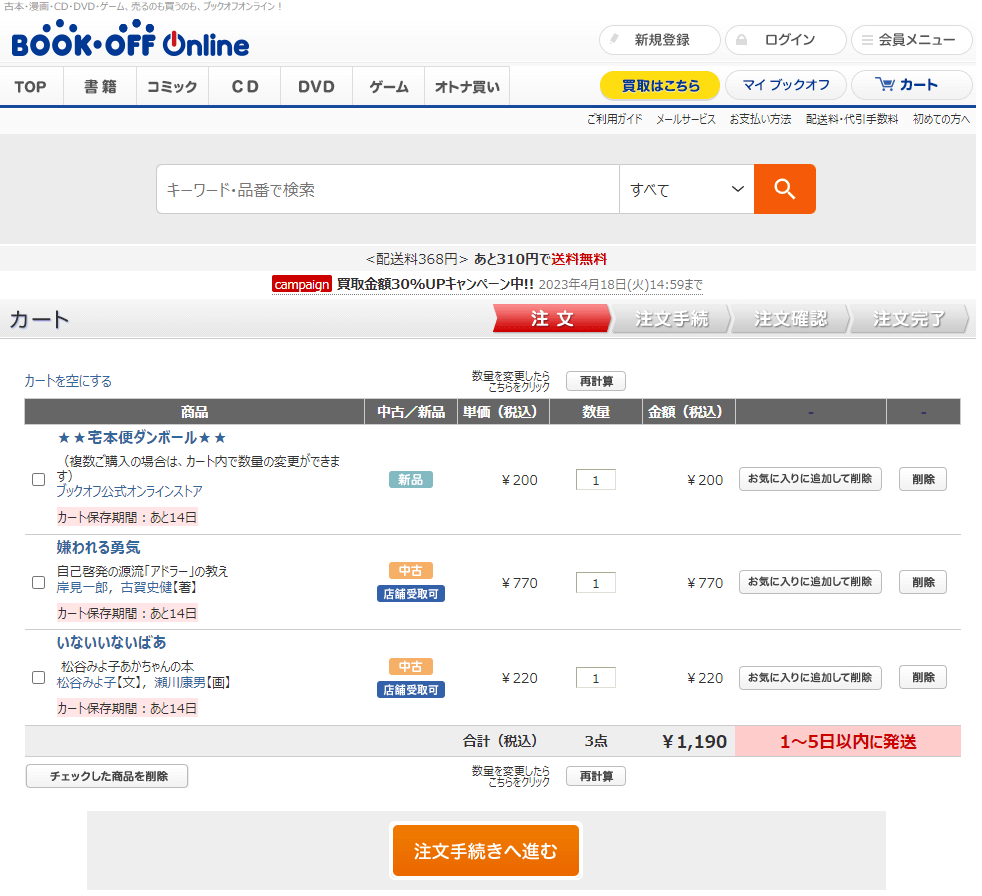Click the 中古 badge for いないいないばあ
This screenshot has height=896, width=982.
click(411, 667)
